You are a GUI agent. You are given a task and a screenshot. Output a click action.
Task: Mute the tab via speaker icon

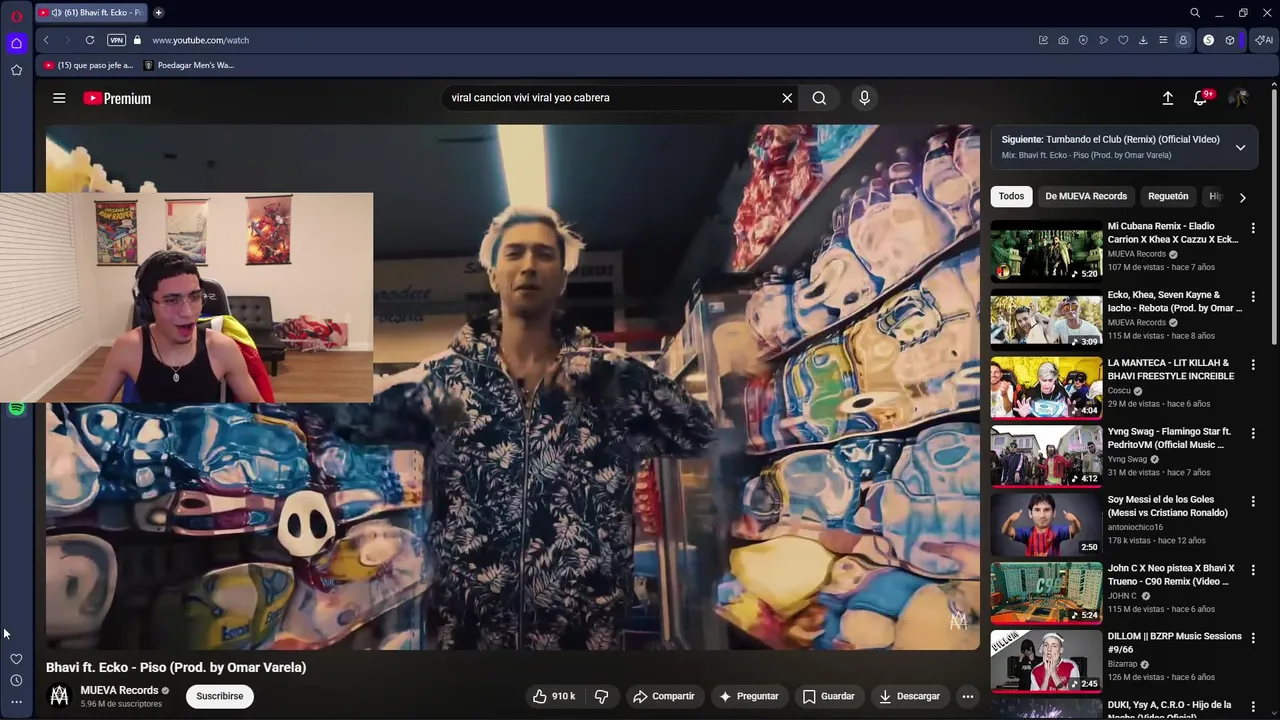pos(56,13)
